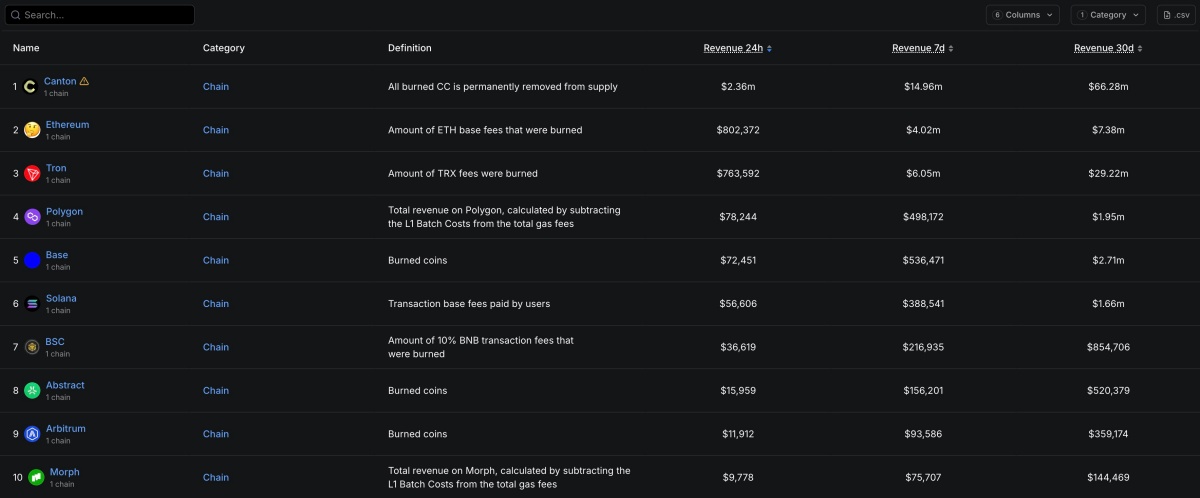Click the Polygon chain logo icon
This screenshot has width=1200, height=498.
pos(32,217)
